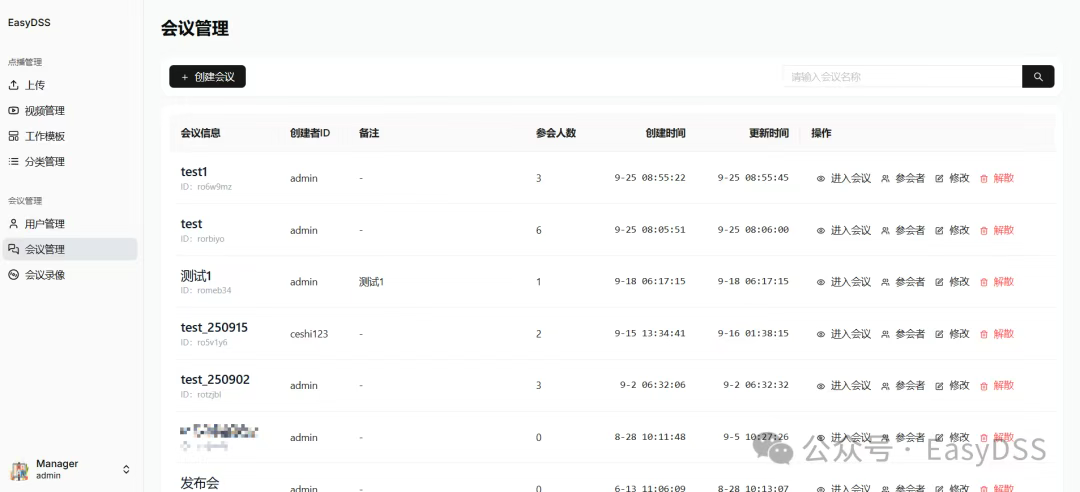The width and height of the screenshot is (1080, 492).
Task: Click the 创建者ID column header
Action: pos(310,134)
